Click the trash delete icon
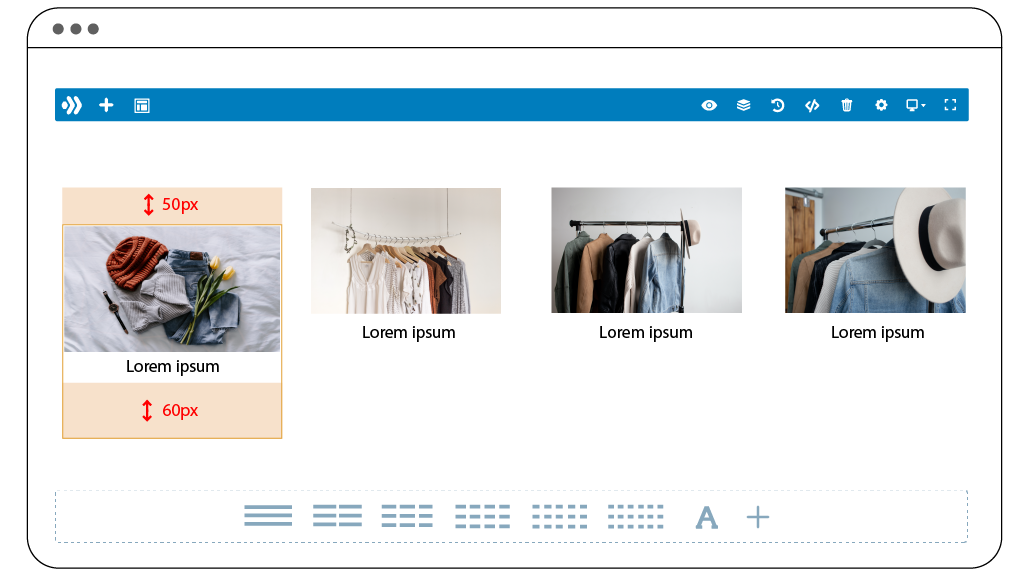1024x577 pixels. point(846,105)
